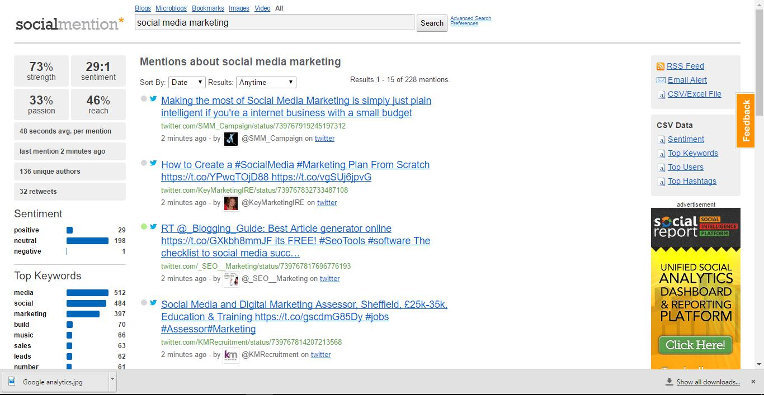Click the neutral sentiment bar

coord(87,241)
